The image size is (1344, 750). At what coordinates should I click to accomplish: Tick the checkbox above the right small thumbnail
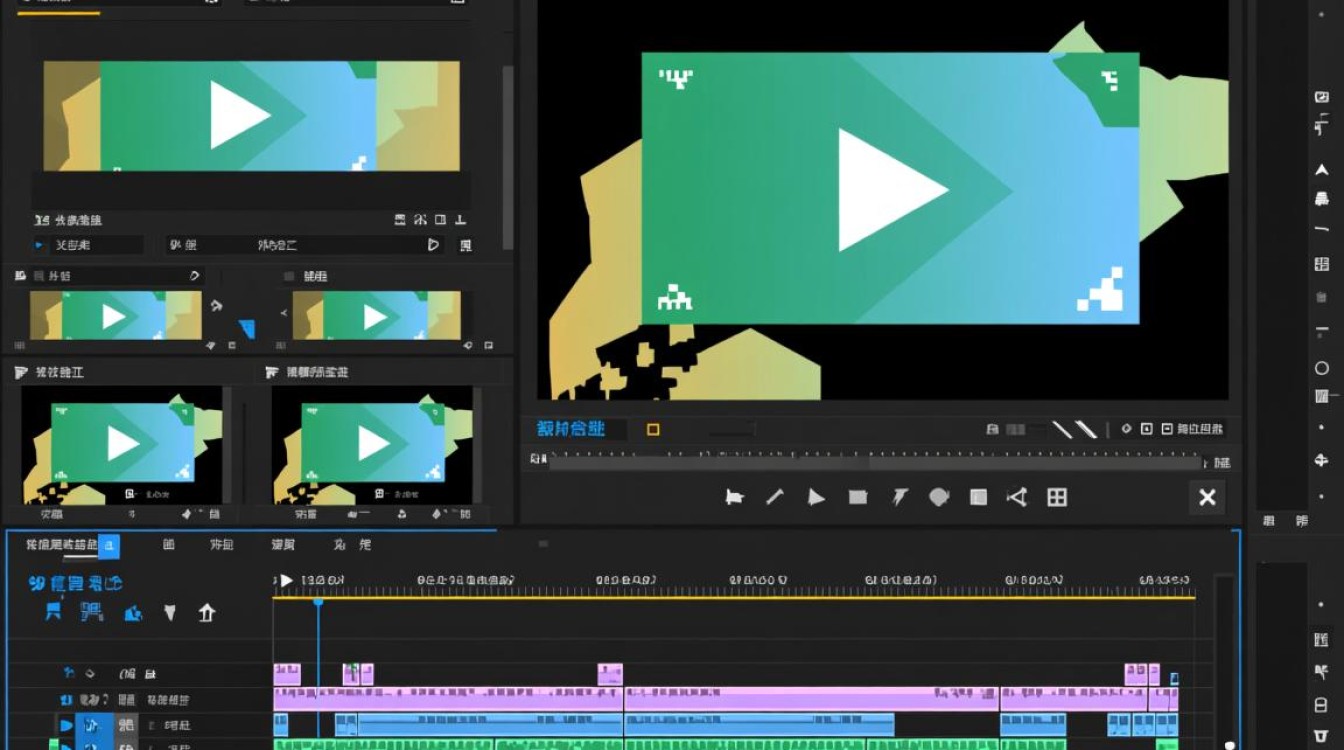[x=289, y=276]
